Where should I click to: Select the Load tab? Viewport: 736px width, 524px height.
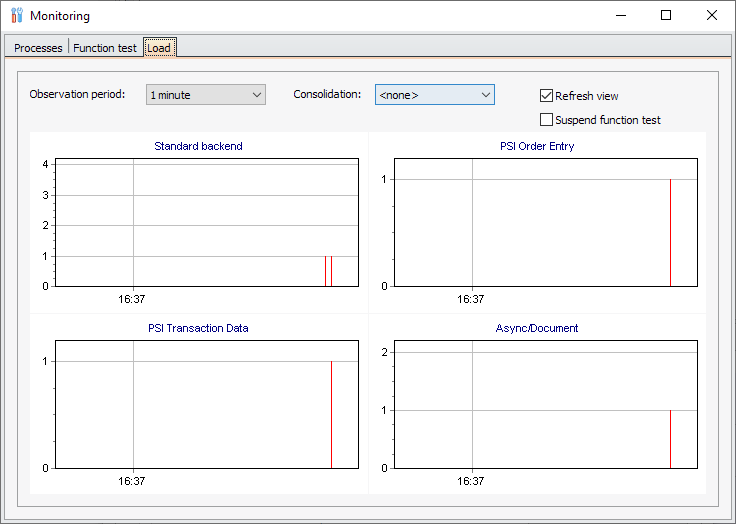(x=159, y=48)
